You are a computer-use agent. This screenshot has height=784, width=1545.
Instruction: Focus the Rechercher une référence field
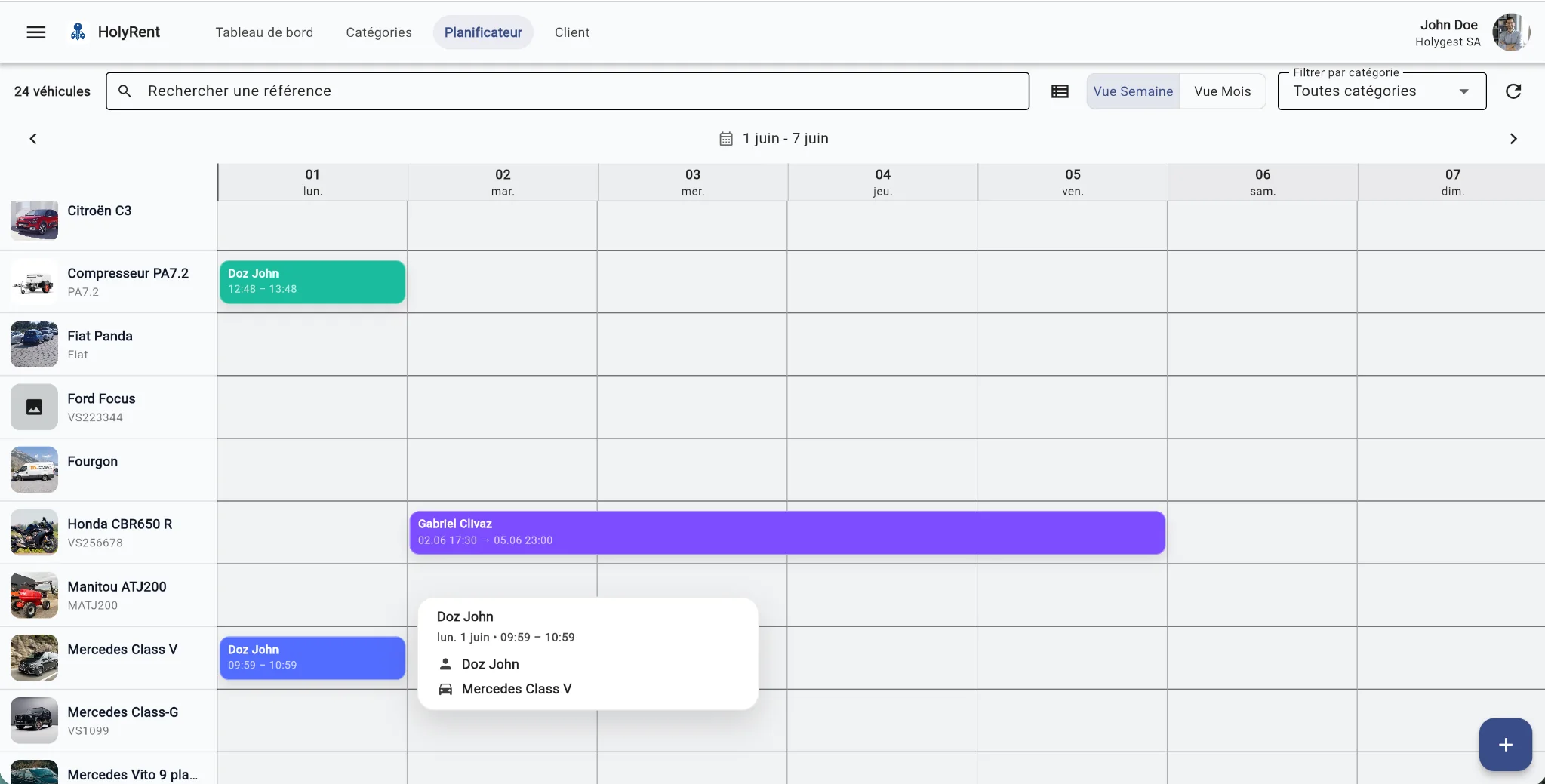click(568, 91)
